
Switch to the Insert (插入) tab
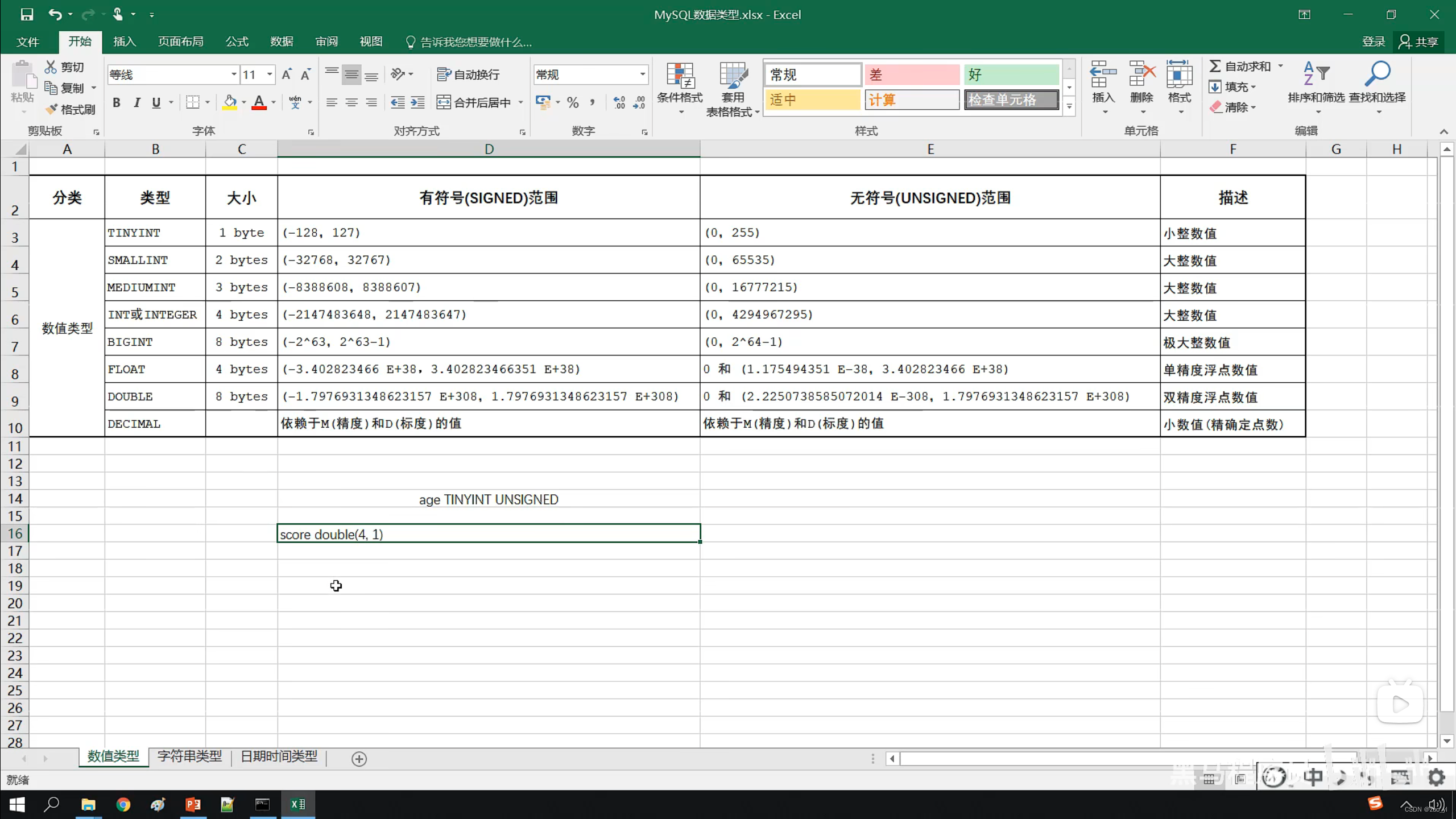(x=124, y=42)
